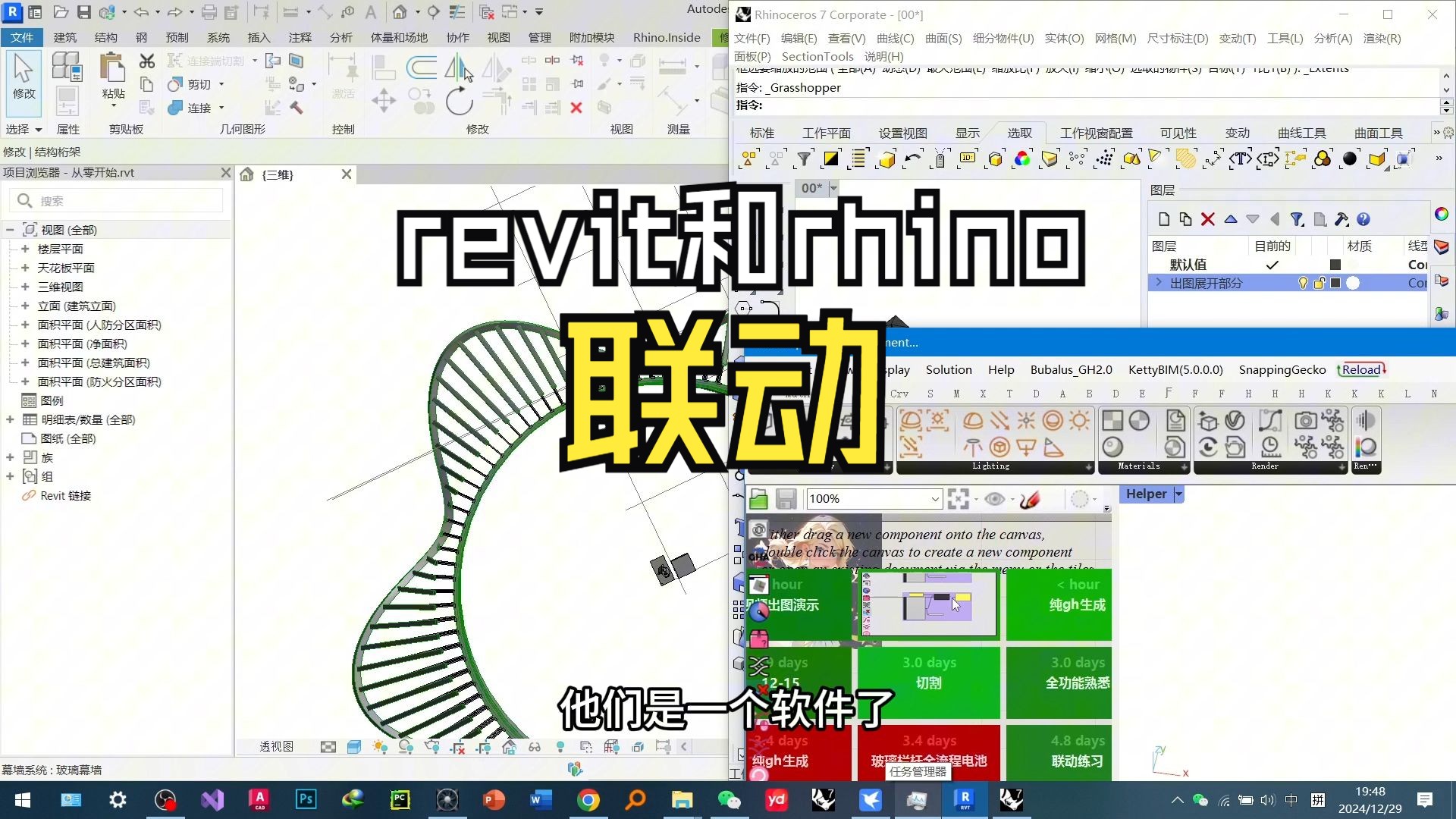This screenshot has height=819, width=1456.
Task: Open Rhino.Inside ribbon tab
Action: [x=666, y=37]
